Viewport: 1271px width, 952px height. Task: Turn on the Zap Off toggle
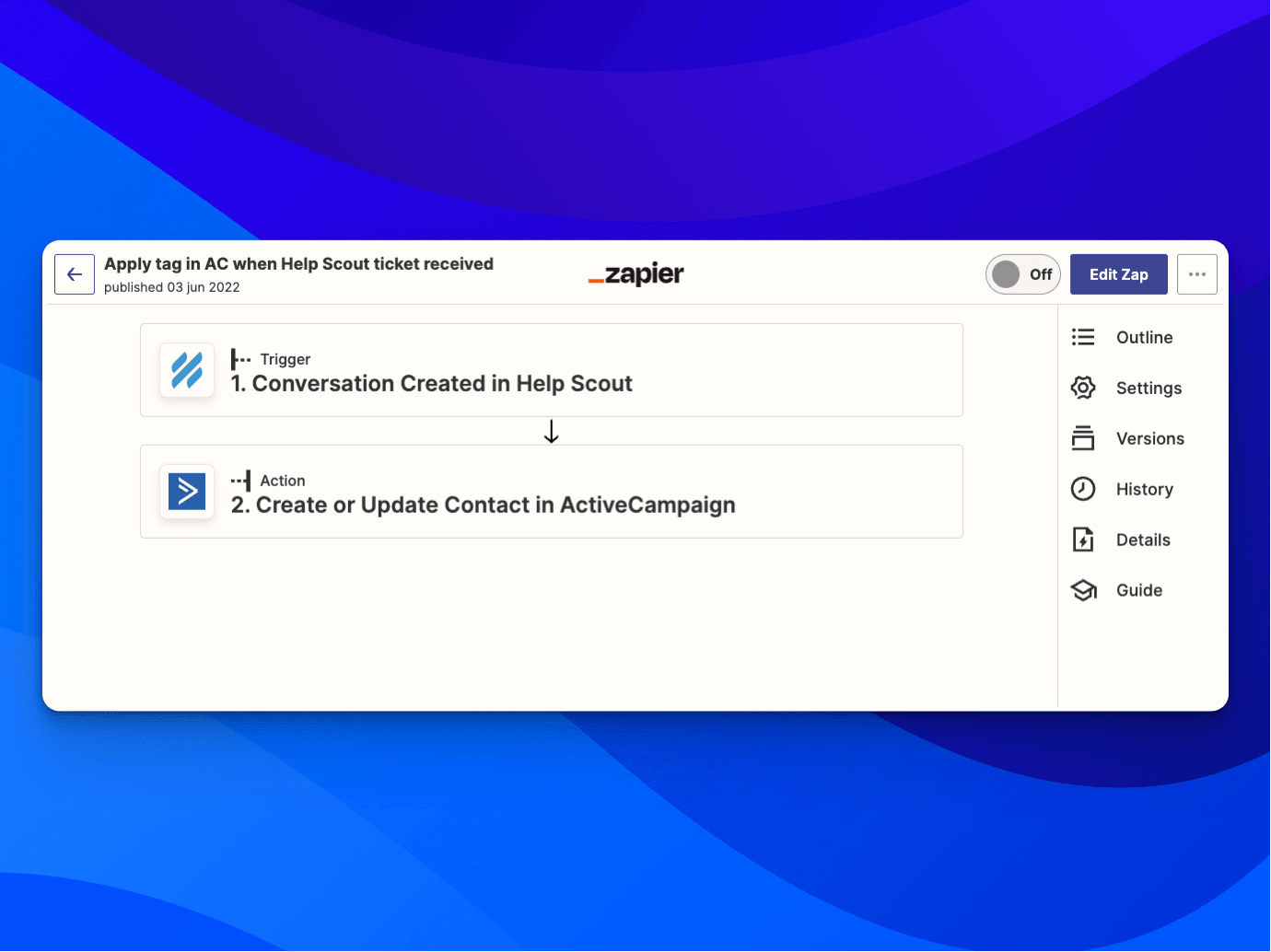[1023, 274]
